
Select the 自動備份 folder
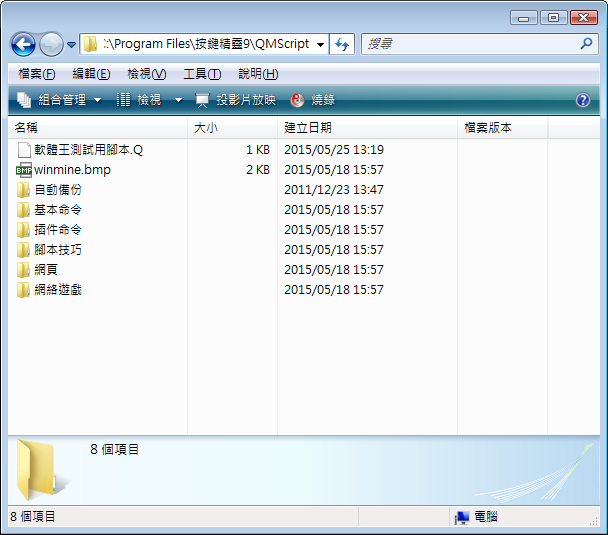57,190
